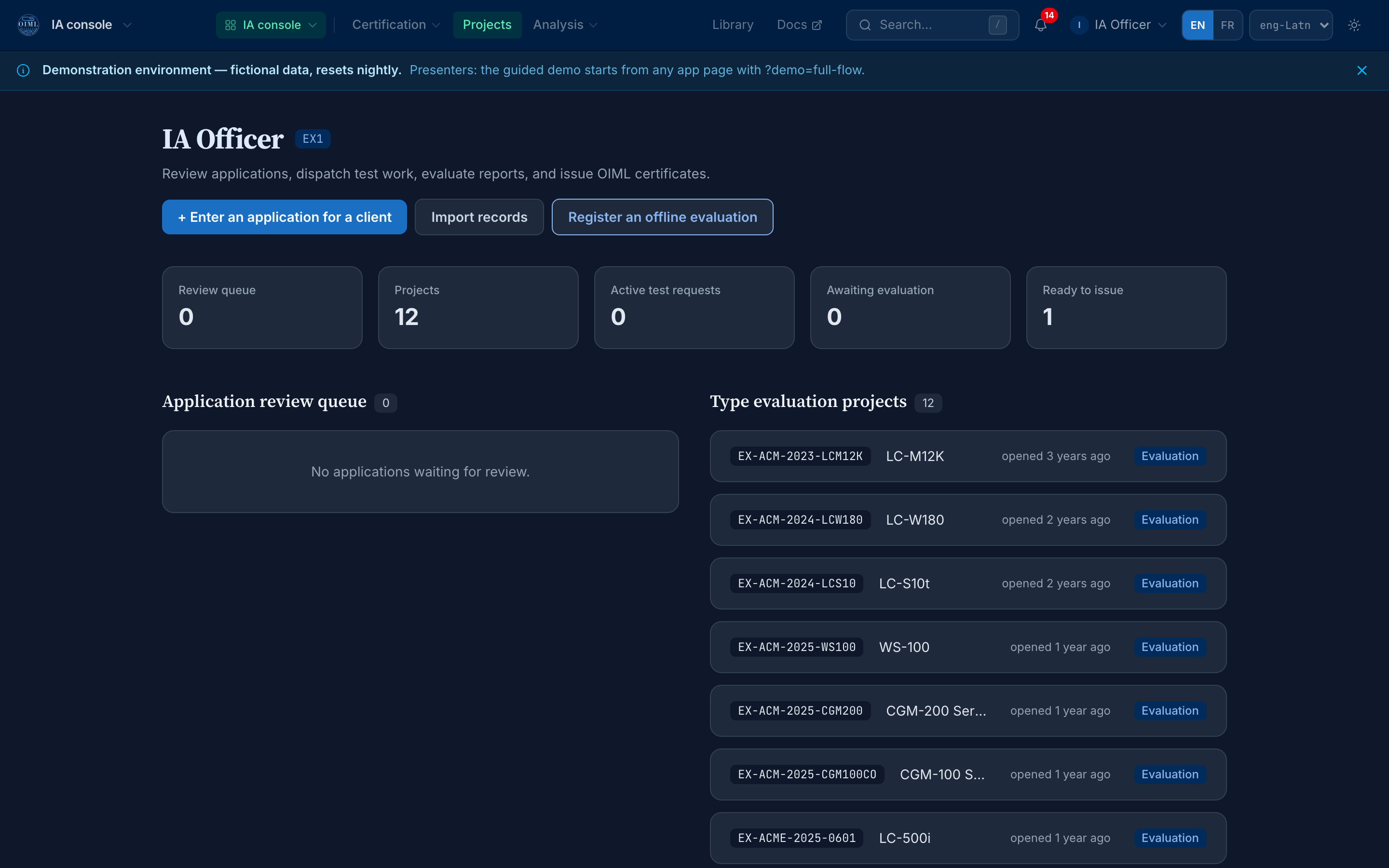Screen dimensions: 1389x868
Task: Switch interface language to FR
Action: [1227, 25]
